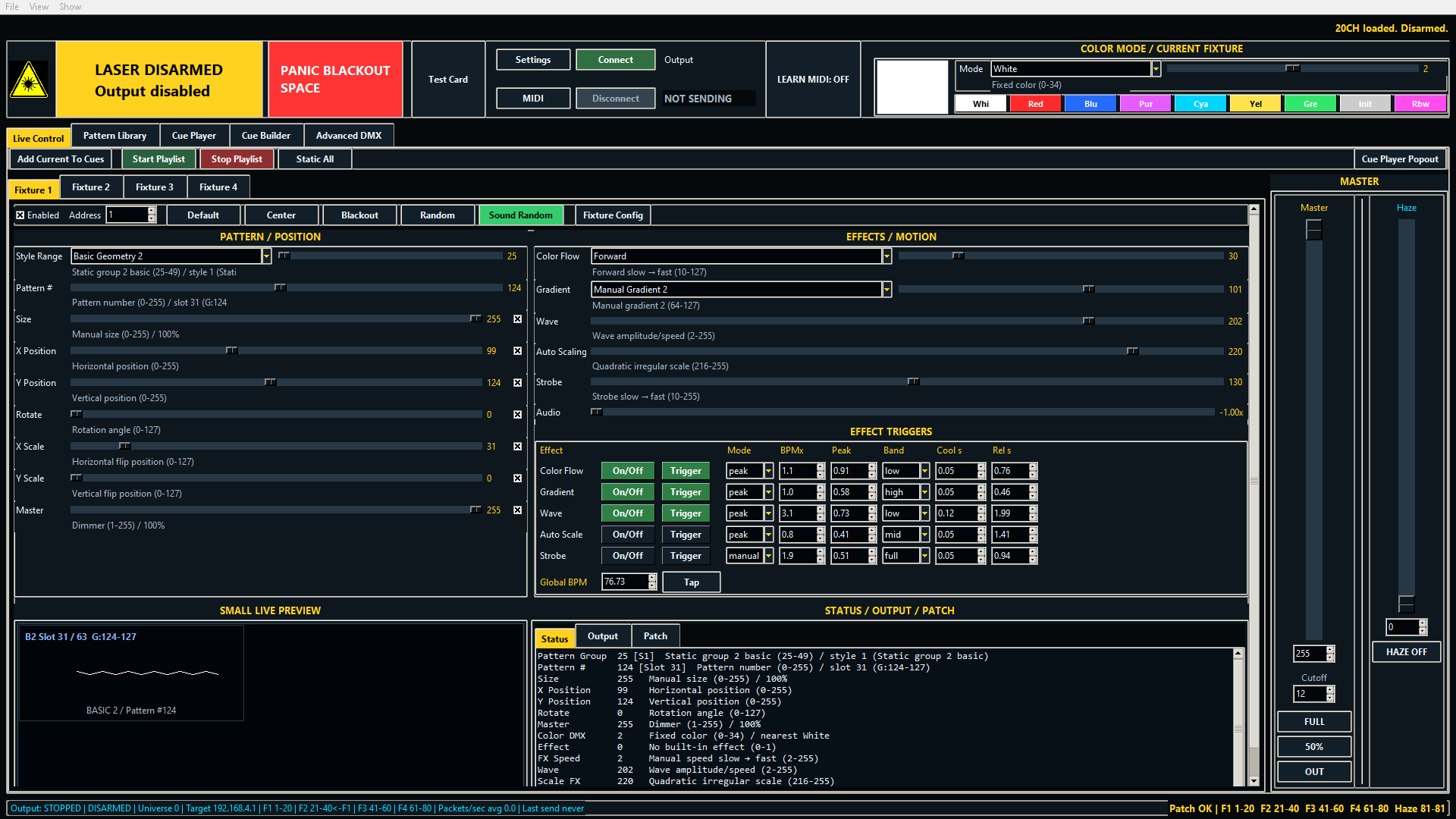Click the Strobe speed slider handle
1456x819 pixels.
[x=913, y=381]
